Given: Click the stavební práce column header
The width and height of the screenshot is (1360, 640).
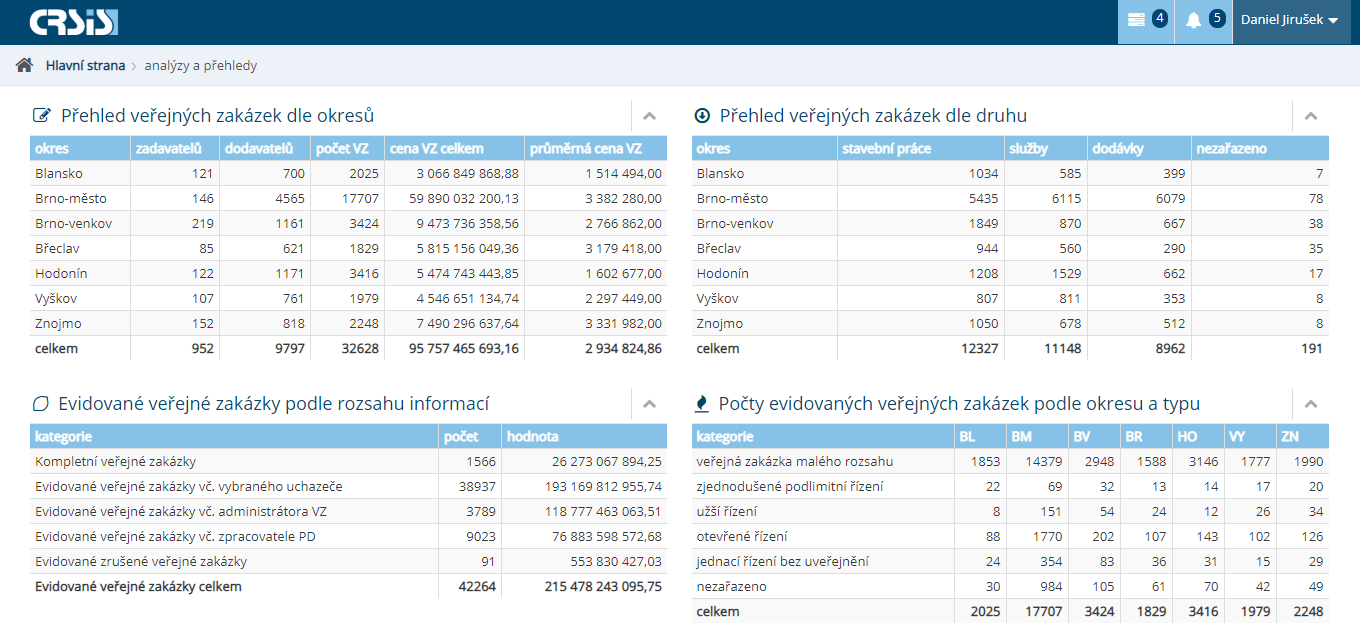Looking at the screenshot, I should (x=886, y=149).
